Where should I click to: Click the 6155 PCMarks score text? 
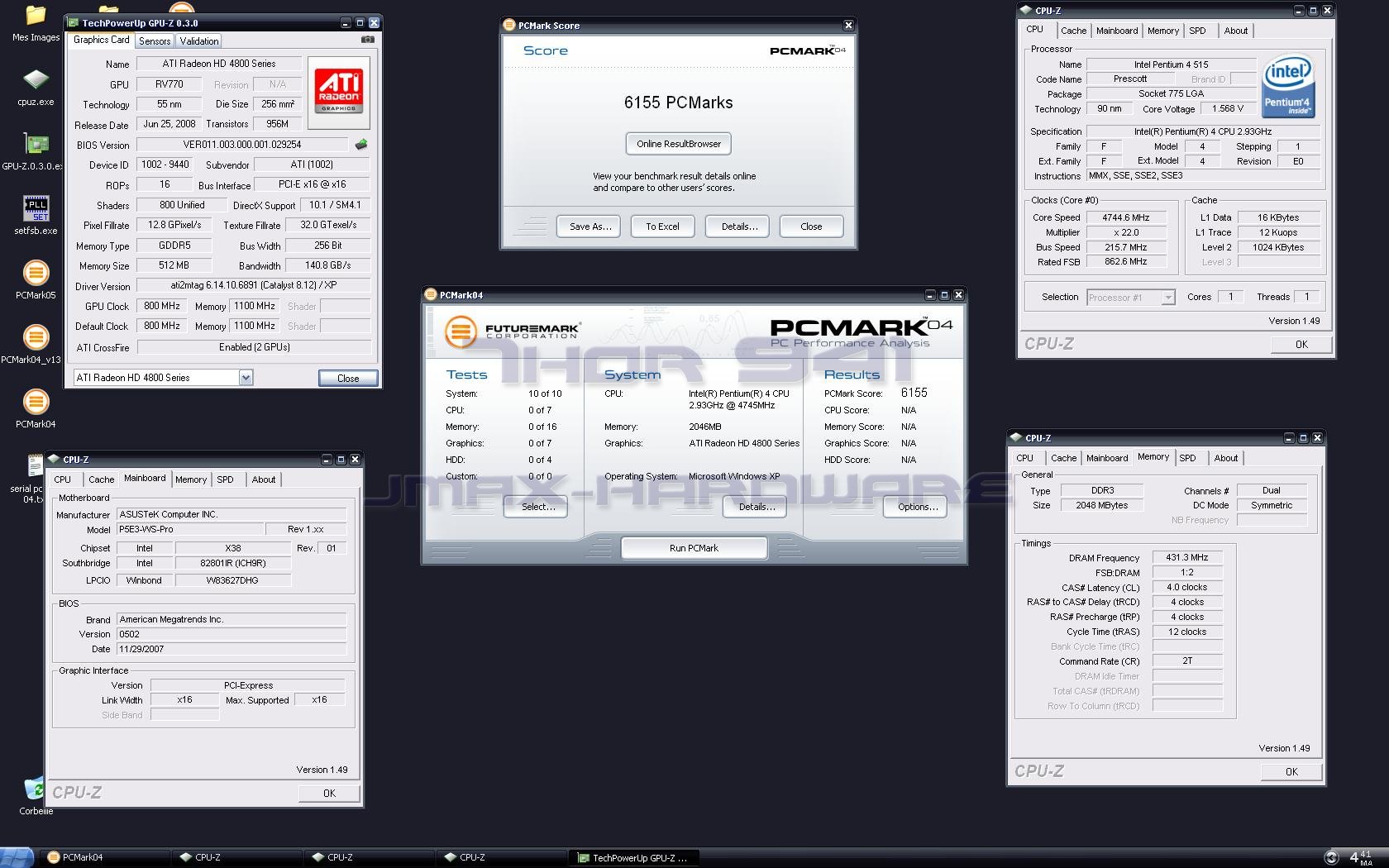coord(678,103)
